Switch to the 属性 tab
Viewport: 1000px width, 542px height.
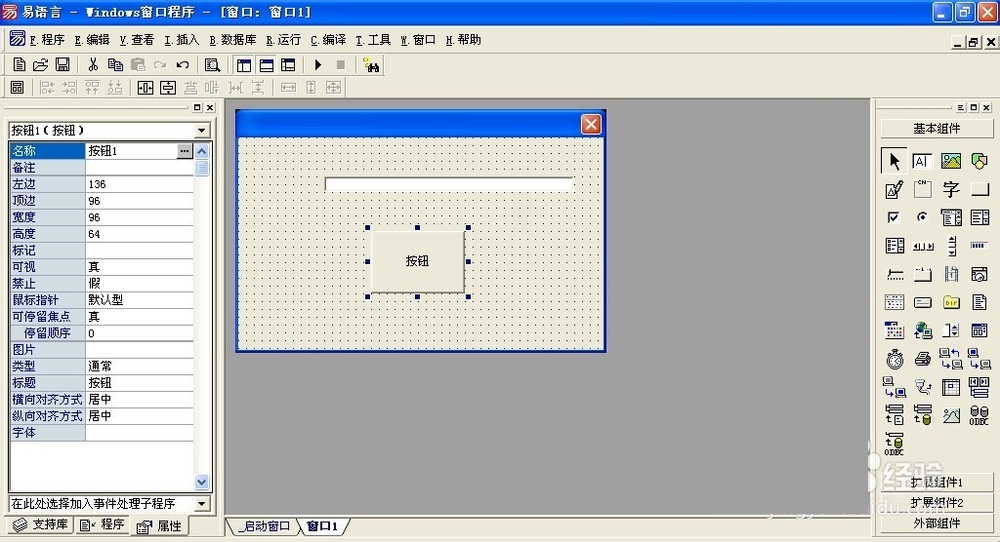159,526
